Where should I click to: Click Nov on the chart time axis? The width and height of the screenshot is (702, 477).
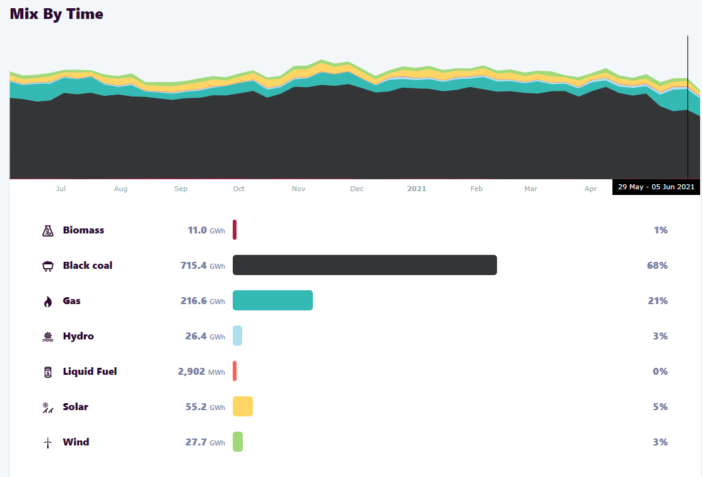298,188
